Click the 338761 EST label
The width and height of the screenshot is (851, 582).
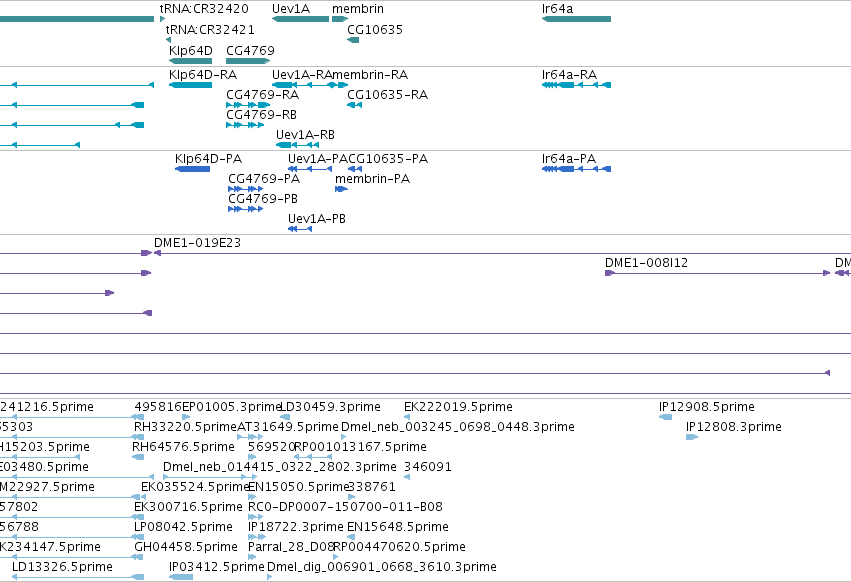(x=372, y=487)
